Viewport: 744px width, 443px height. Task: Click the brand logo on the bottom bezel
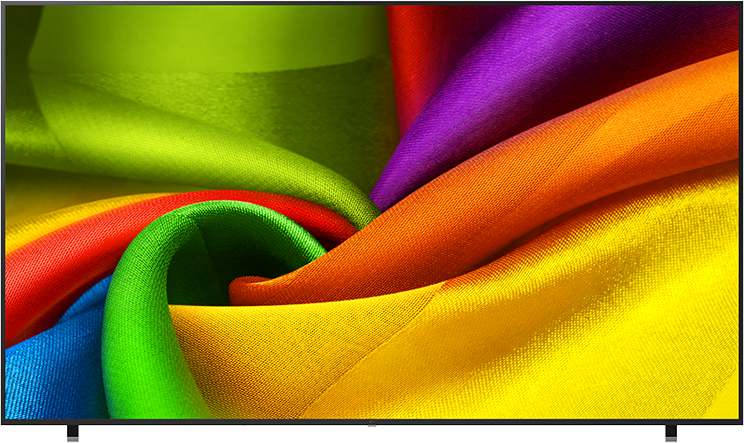point(372,422)
